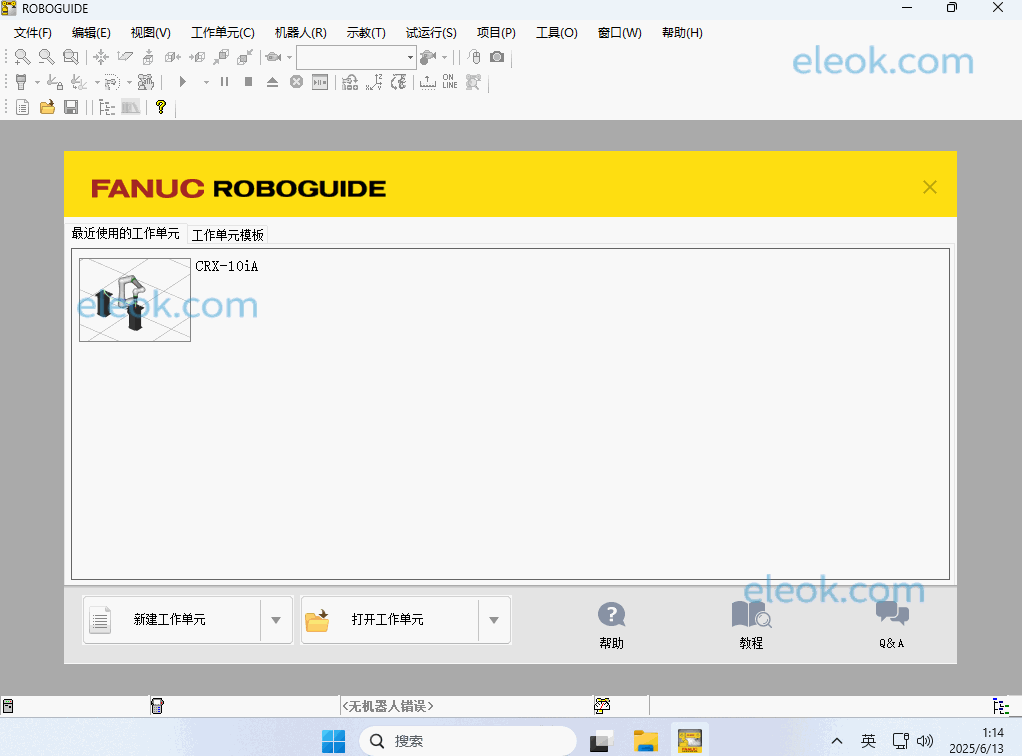Open the 教程 tutorial button
Viewport: 1022px width, 756px height.
click(x=752, y=625)
